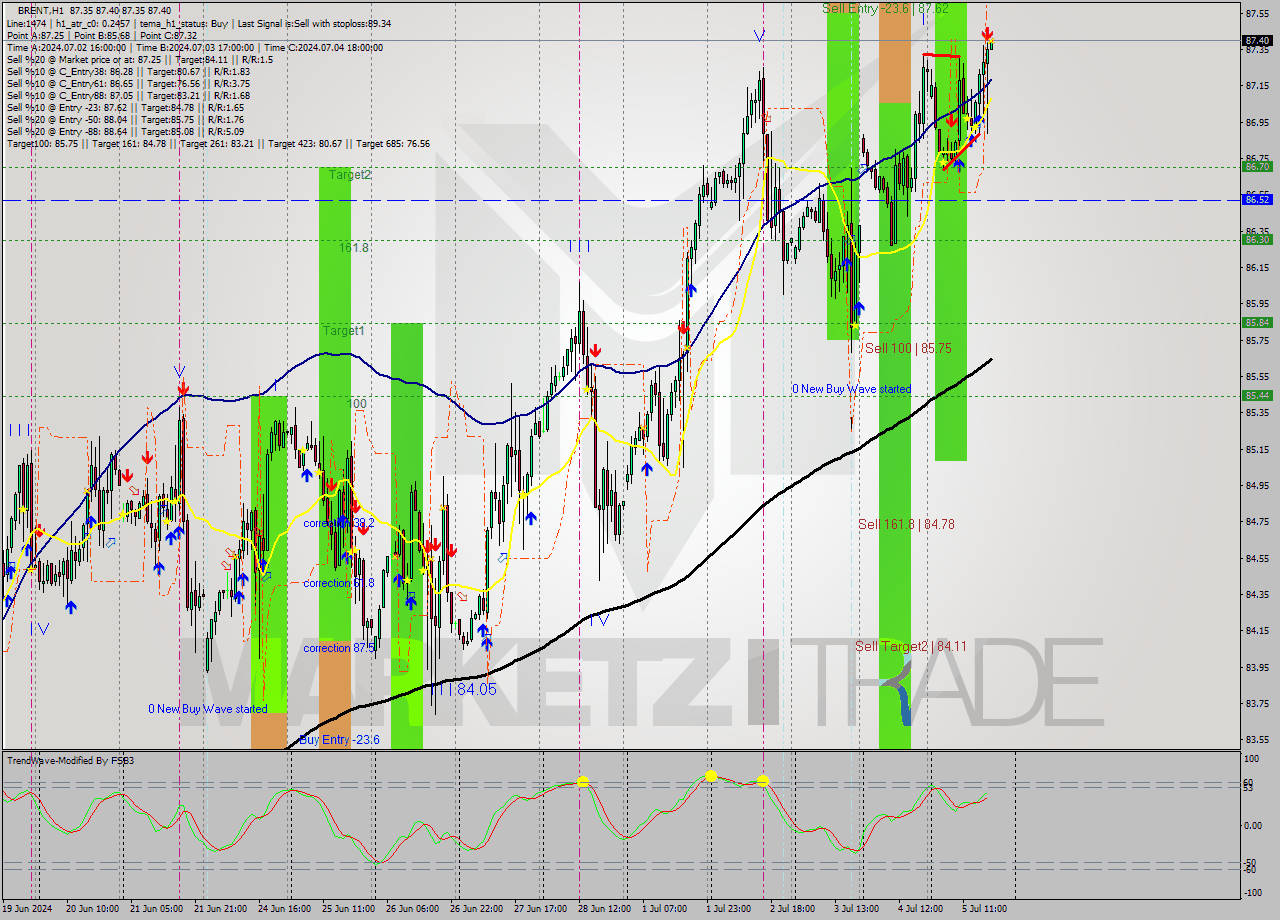Screen dimensions: 1280x920
Task: Click the blue 86.52 price level tag
Action: pyautogui.click(x=1257, y=200)
